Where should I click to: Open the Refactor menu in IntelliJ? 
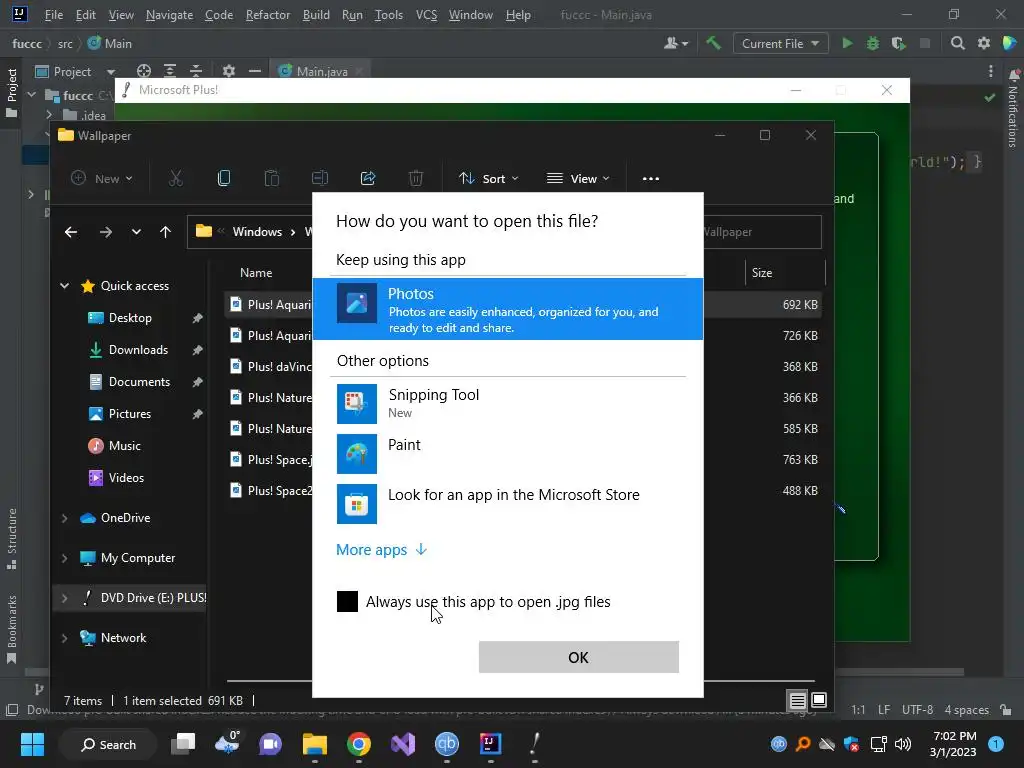pos(268,14)
